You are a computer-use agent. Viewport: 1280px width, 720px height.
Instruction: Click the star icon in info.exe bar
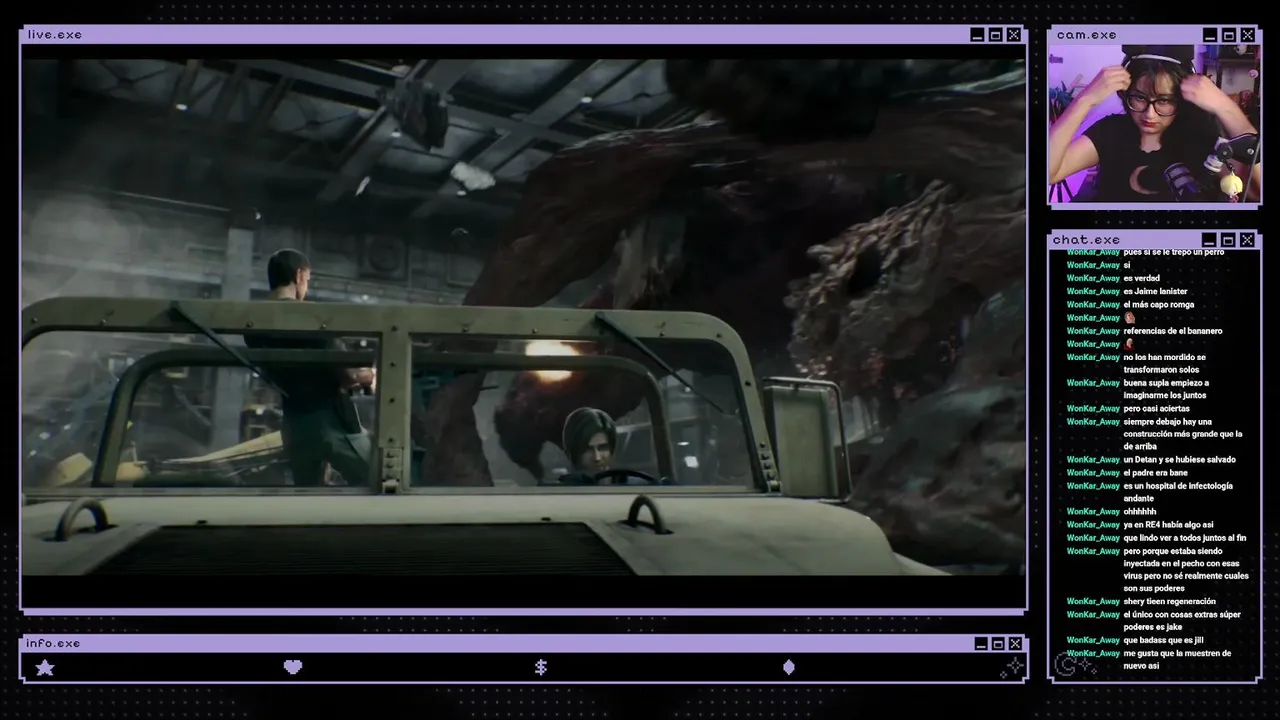click(45, 667)
